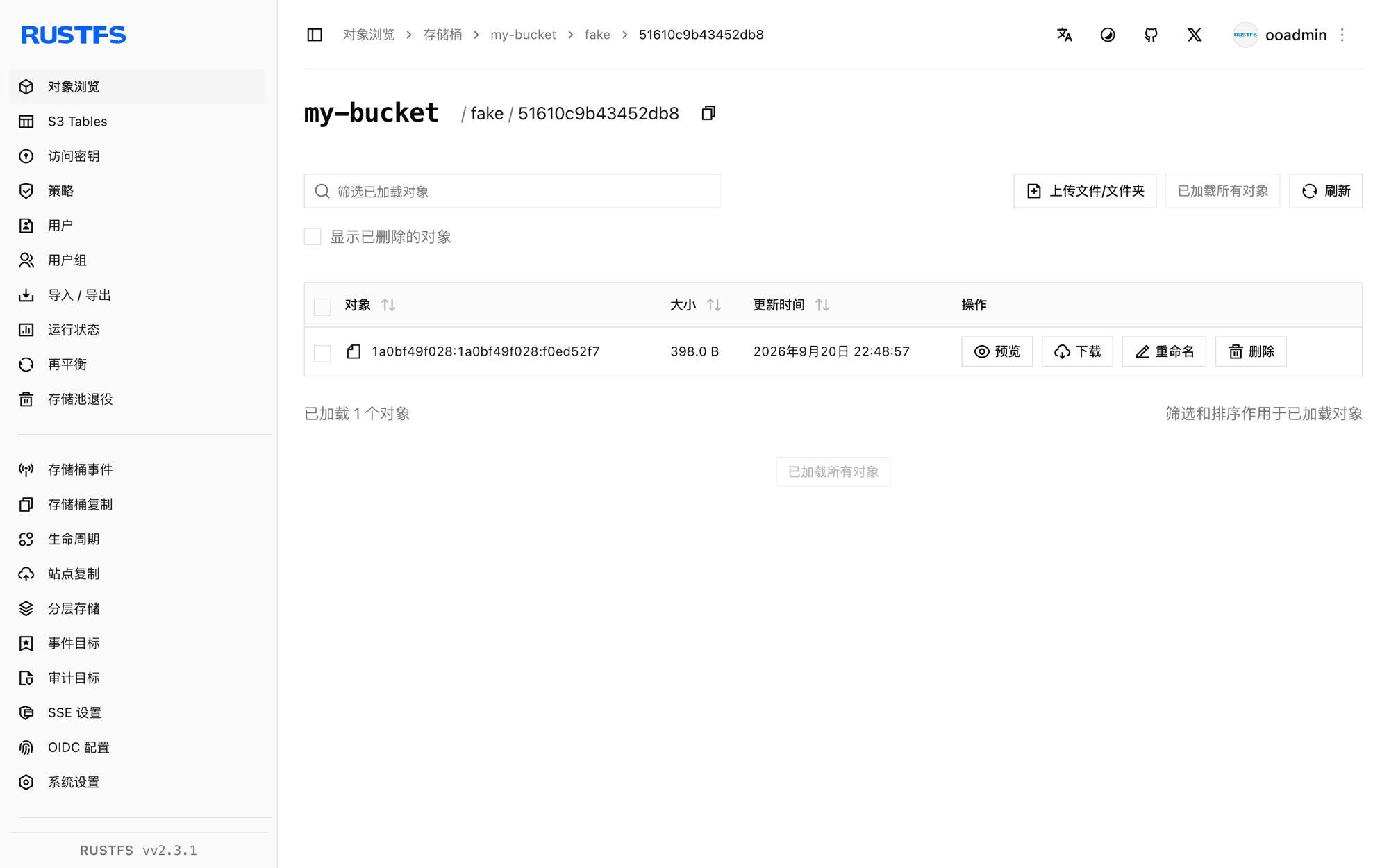Click breadcrumb my-bucket link

pos(523,35)
